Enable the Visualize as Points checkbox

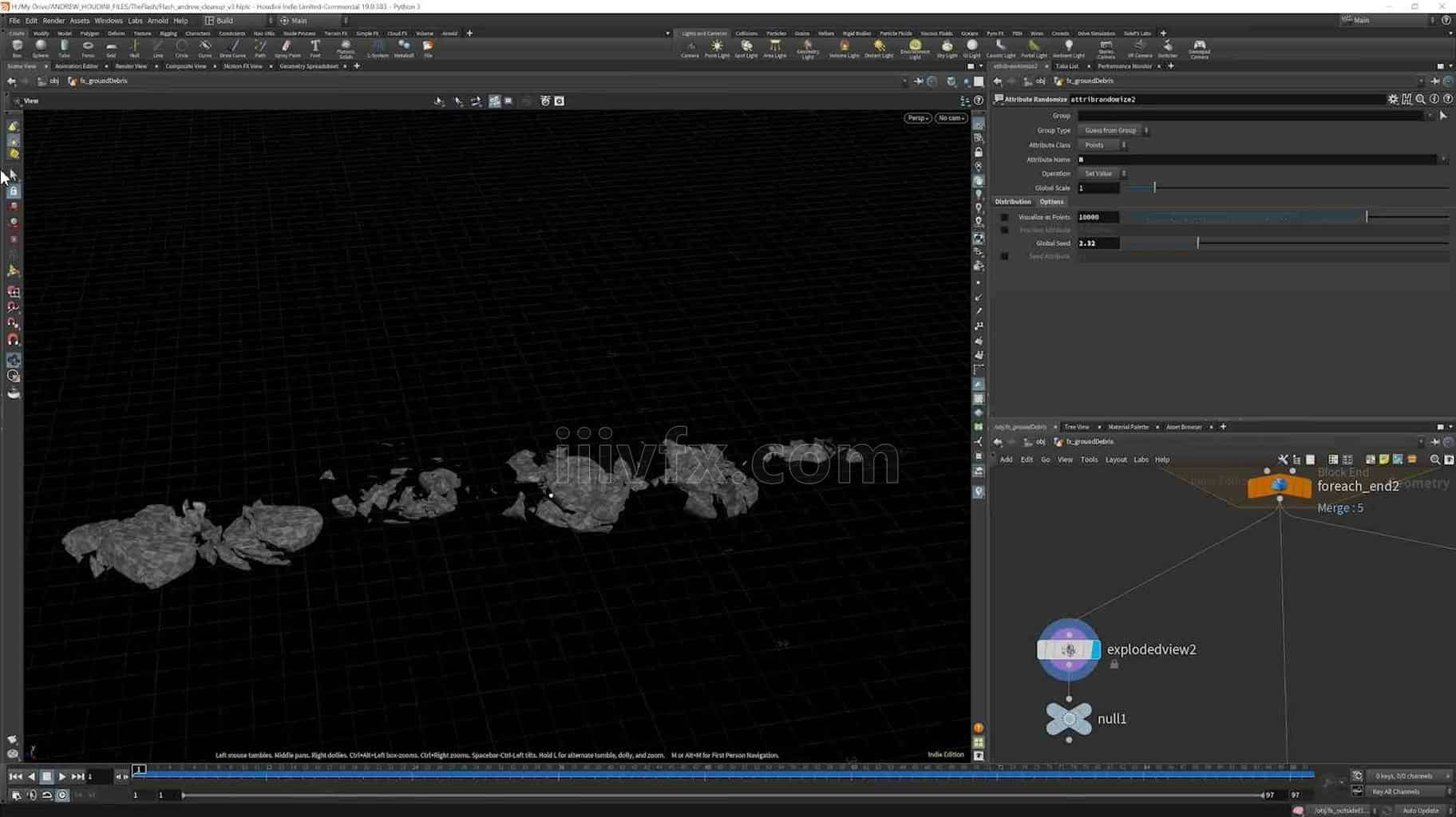(1005, 217)
